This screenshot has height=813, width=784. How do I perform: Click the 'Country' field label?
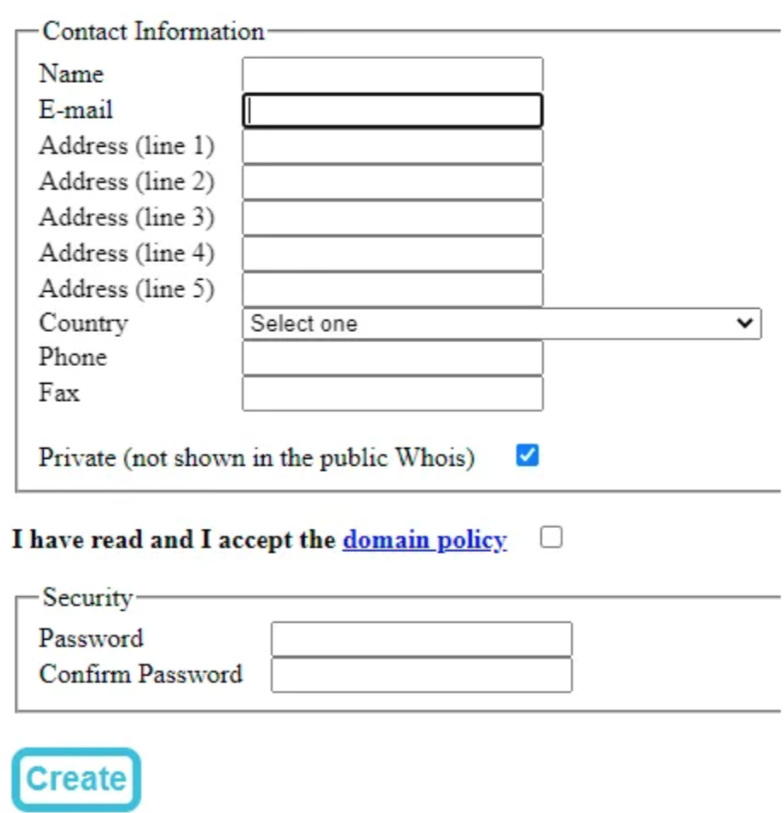83,324
